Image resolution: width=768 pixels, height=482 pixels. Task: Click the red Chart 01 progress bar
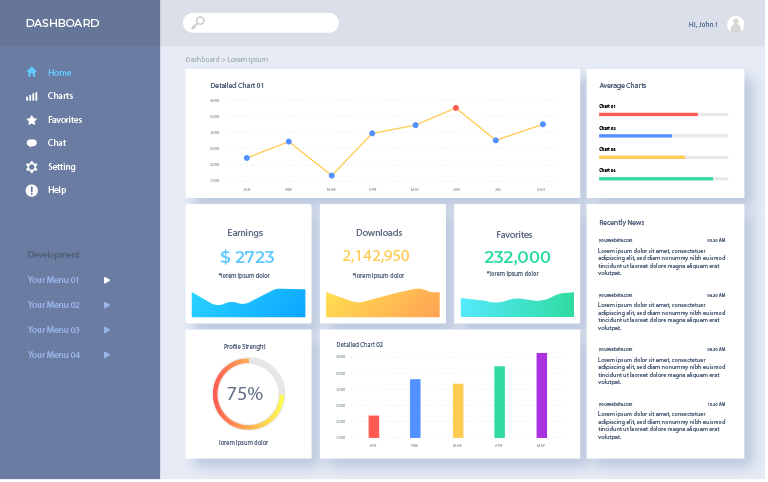tap(648, 114)
